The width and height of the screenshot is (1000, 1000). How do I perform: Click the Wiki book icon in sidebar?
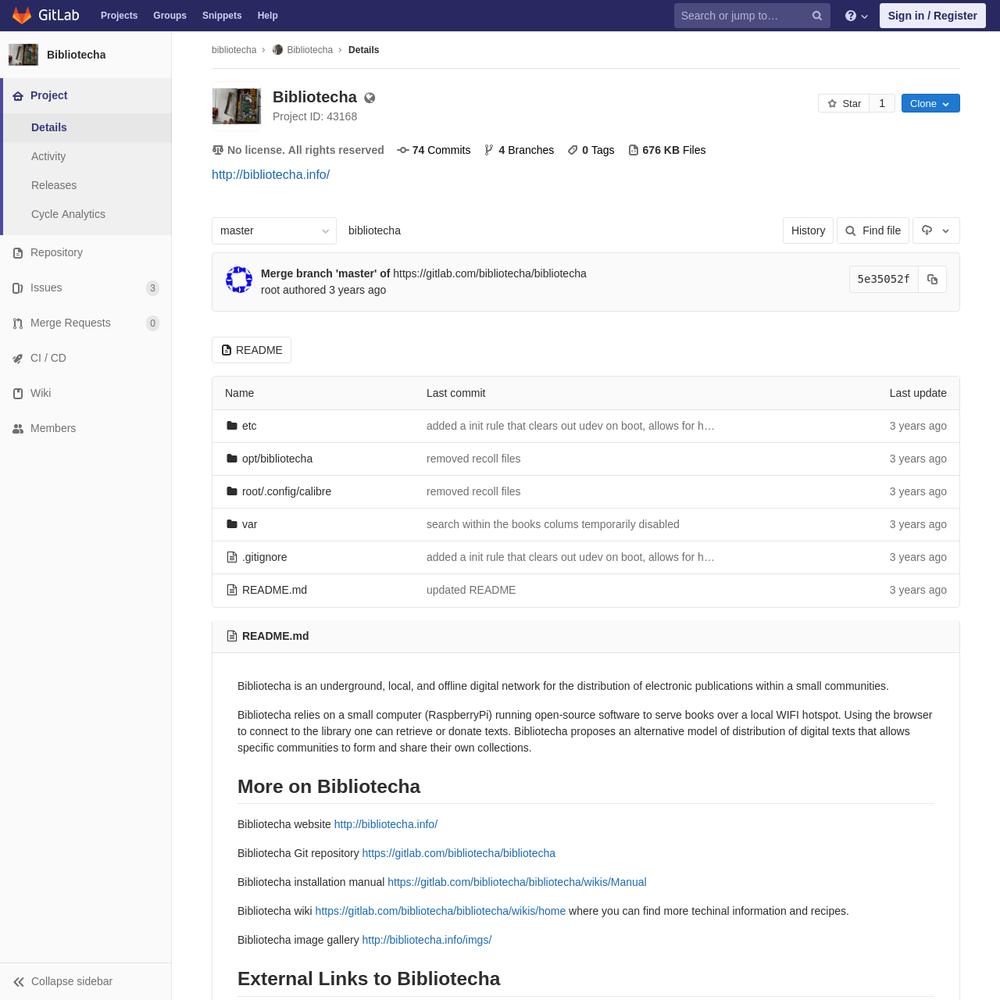(x=18, y=393)
